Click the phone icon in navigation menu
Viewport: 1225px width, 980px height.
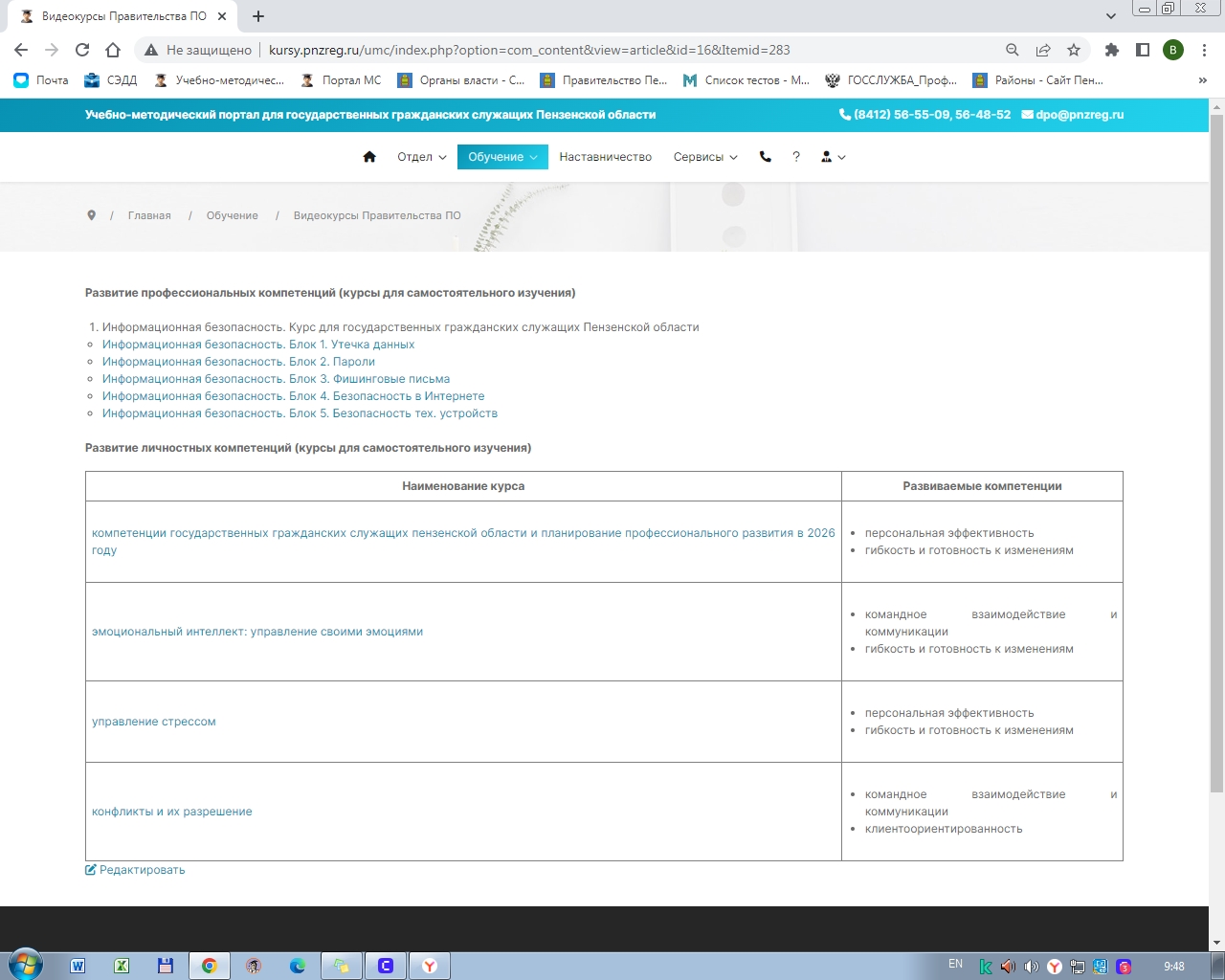766,157
